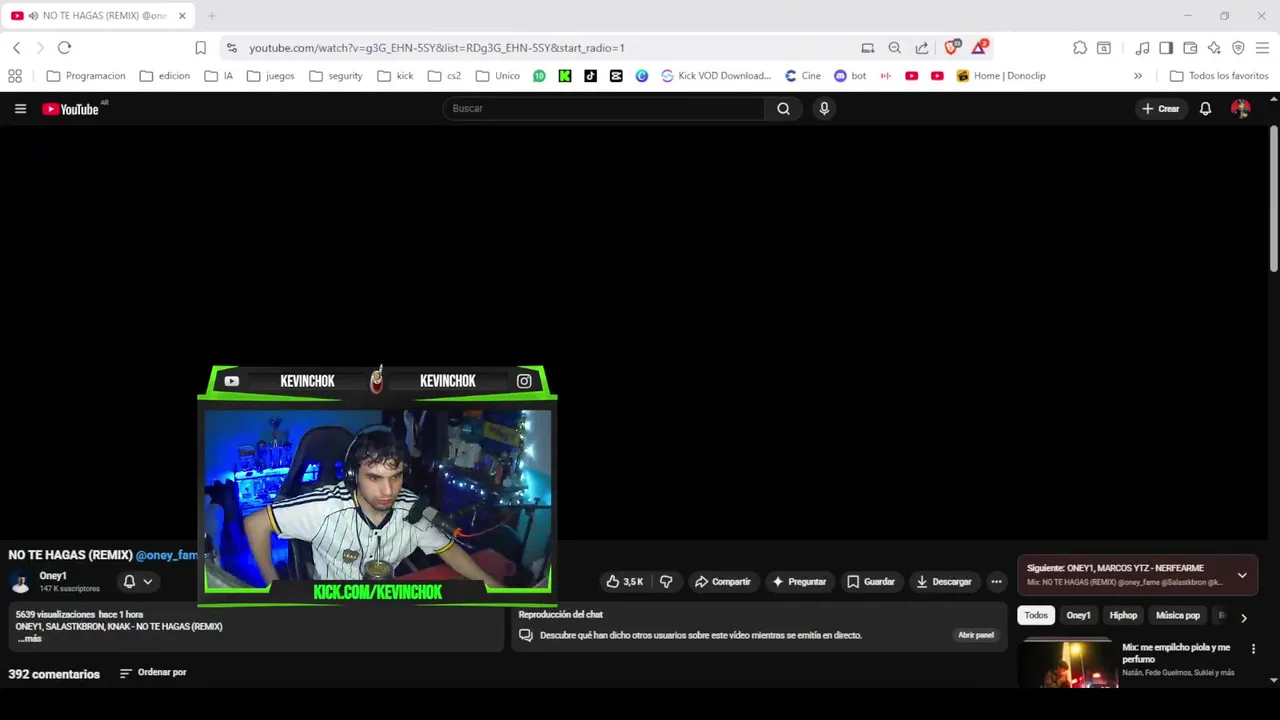Bookmark this page with bookmark icon
1280x720 pixels.
(x=200, y=48)
